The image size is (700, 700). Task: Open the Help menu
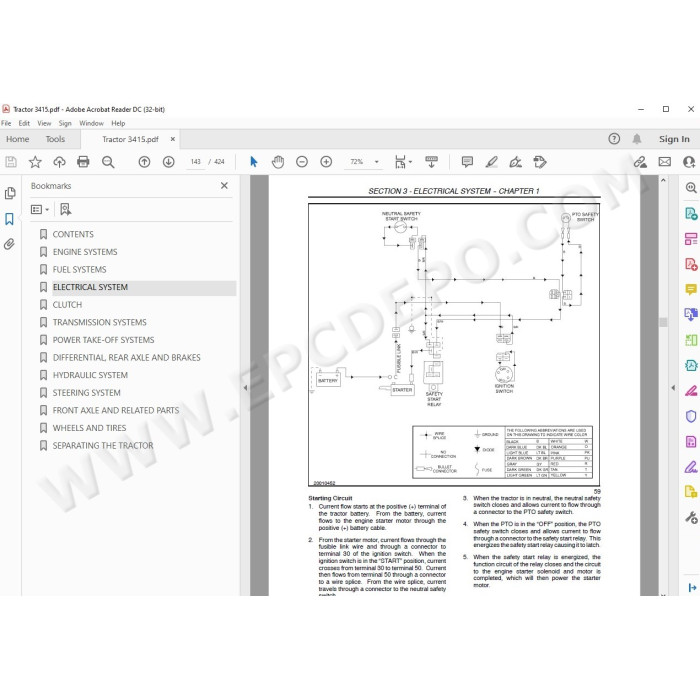point(118,123)
